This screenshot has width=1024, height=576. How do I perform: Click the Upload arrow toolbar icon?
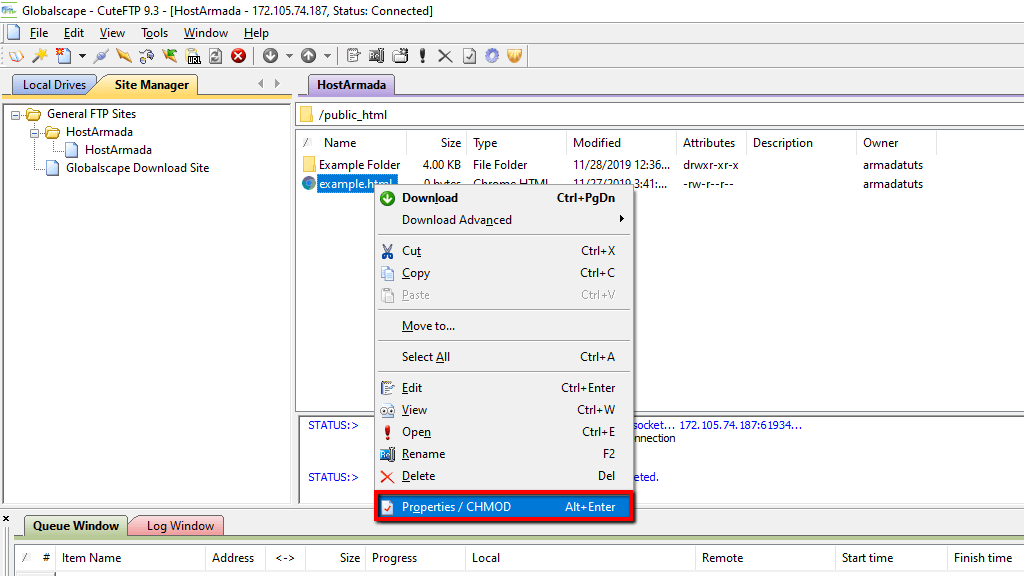click(x=308, y=56)
